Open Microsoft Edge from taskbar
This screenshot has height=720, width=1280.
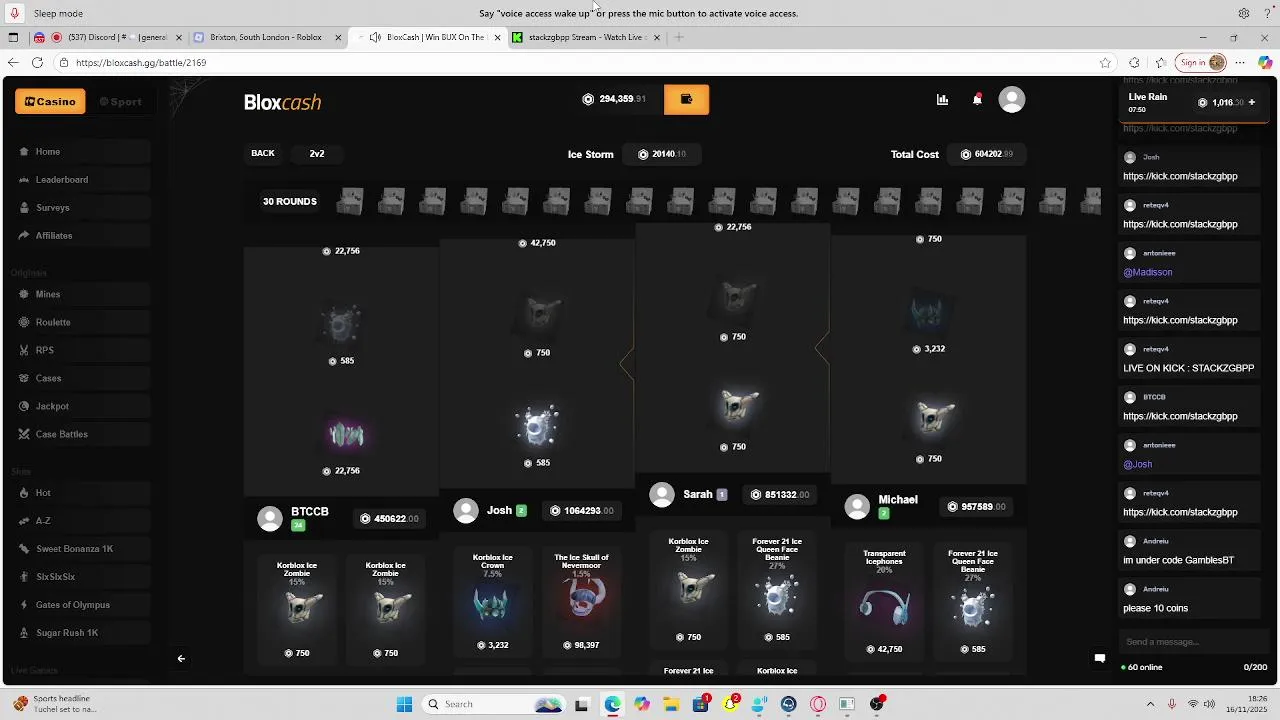[612, 704]
